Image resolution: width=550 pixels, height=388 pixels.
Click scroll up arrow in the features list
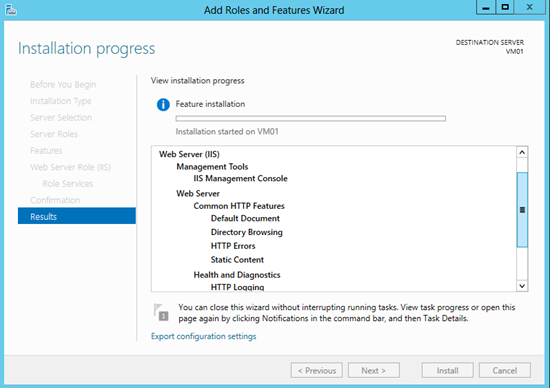click(x=522, y=152)
